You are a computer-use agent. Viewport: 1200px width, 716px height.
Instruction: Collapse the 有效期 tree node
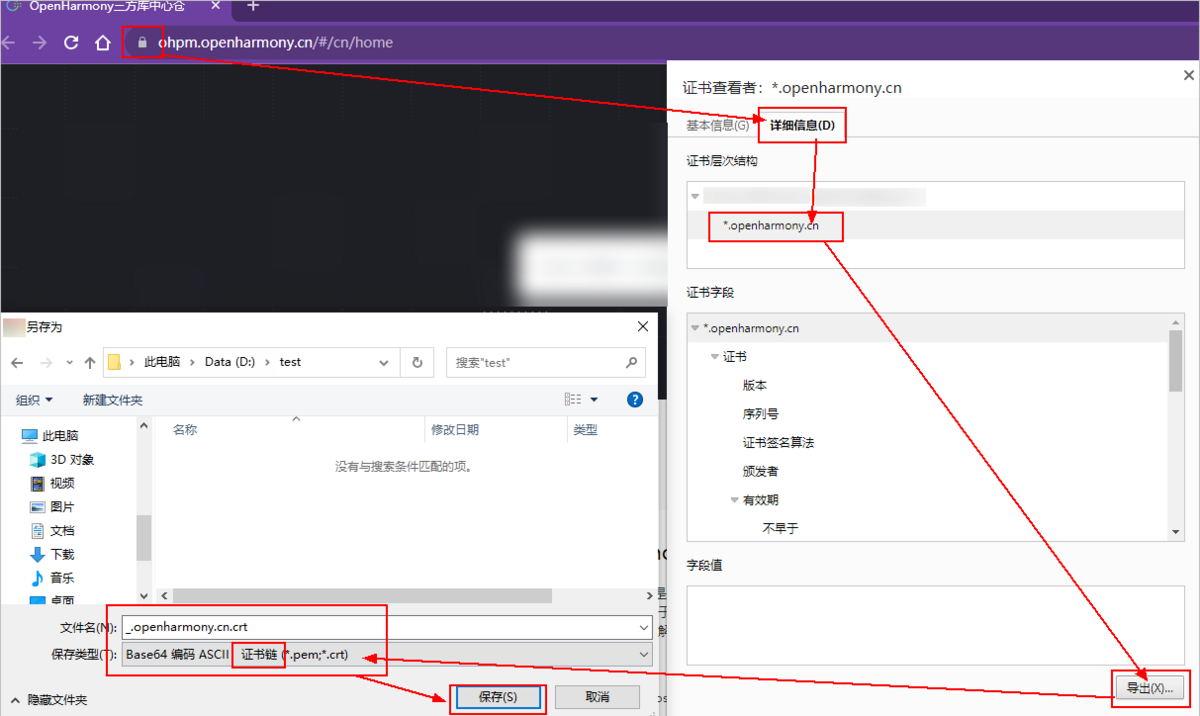(x=735, y=500)
